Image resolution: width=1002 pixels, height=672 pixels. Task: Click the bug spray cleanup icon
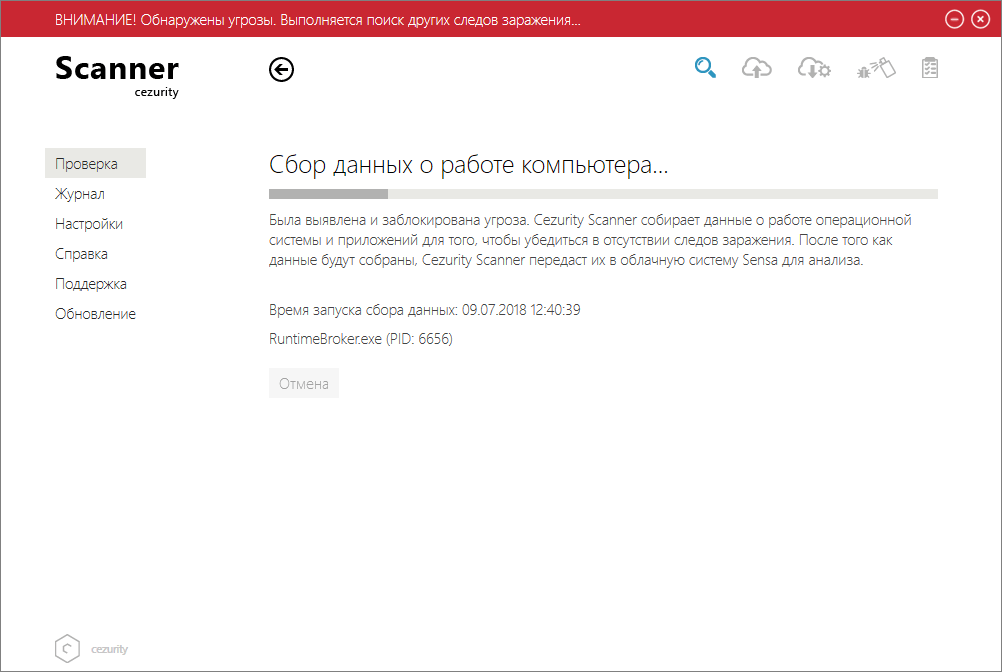click(x=876, y=68)
